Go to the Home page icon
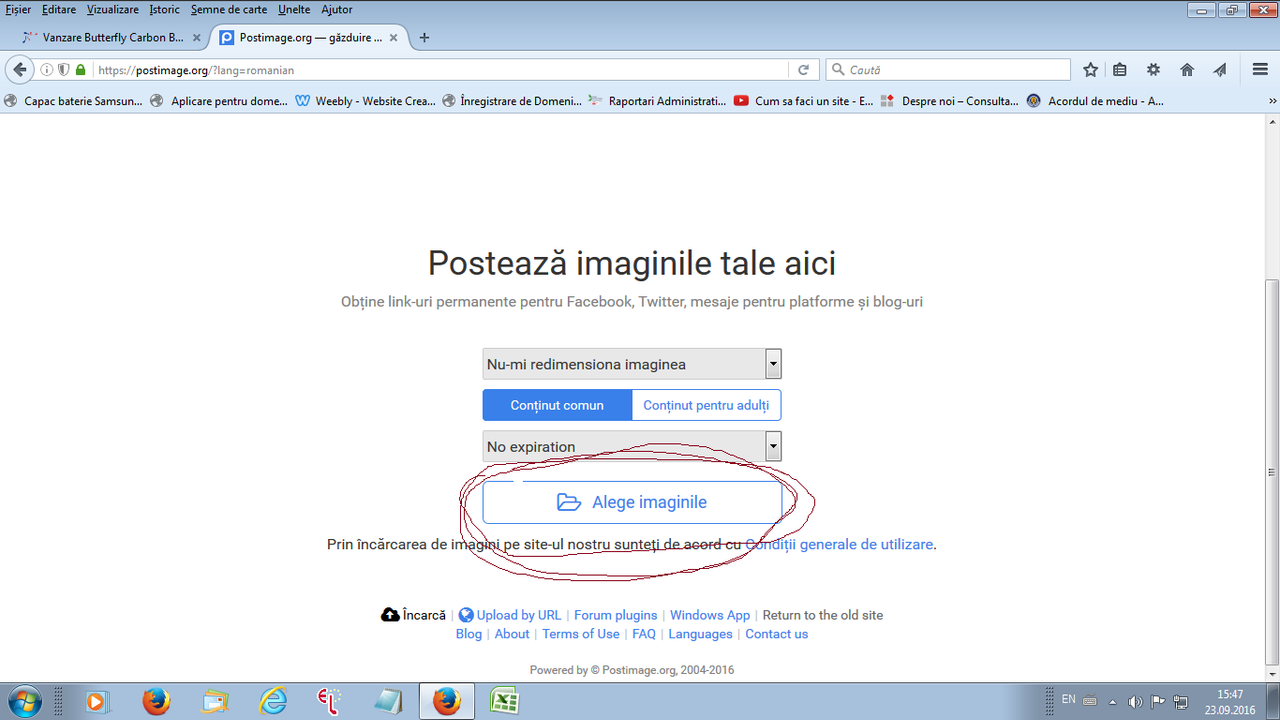Viewport: 1280px width, 720px height. [x=1187, y=70]
